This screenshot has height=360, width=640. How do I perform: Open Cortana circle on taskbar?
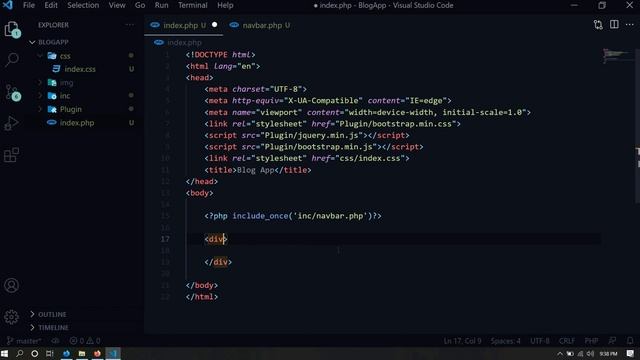coord(35,353)
